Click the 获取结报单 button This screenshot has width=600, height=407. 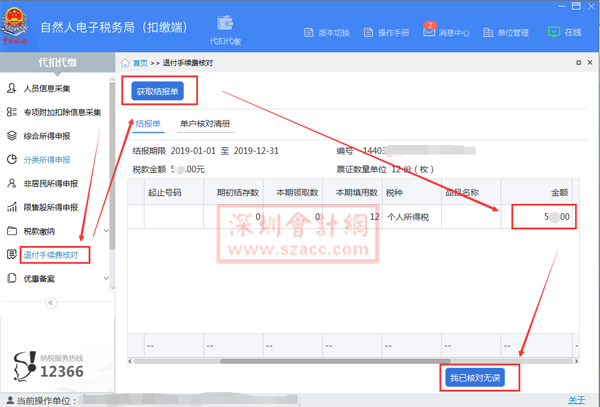[158, 92]
